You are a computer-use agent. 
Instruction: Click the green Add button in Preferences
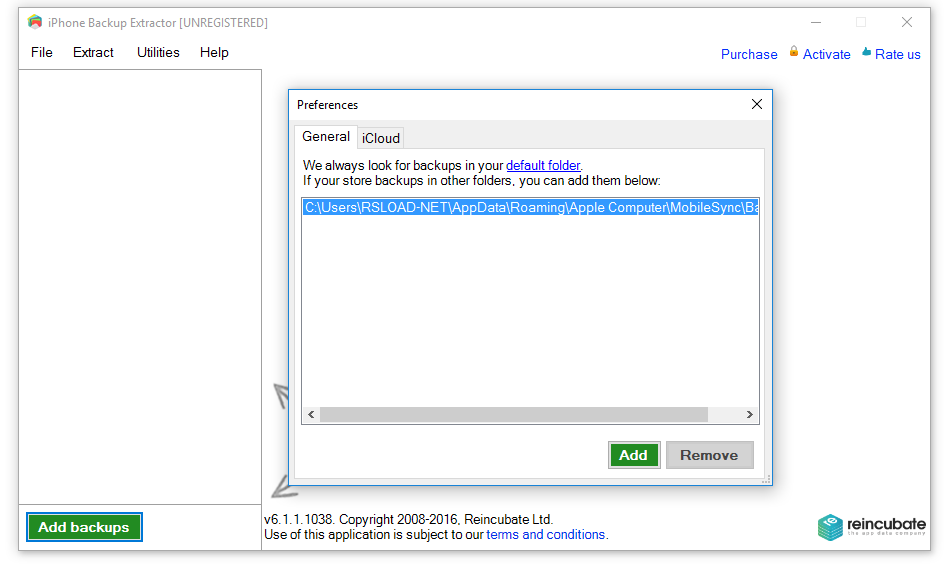tap(633, 455)
